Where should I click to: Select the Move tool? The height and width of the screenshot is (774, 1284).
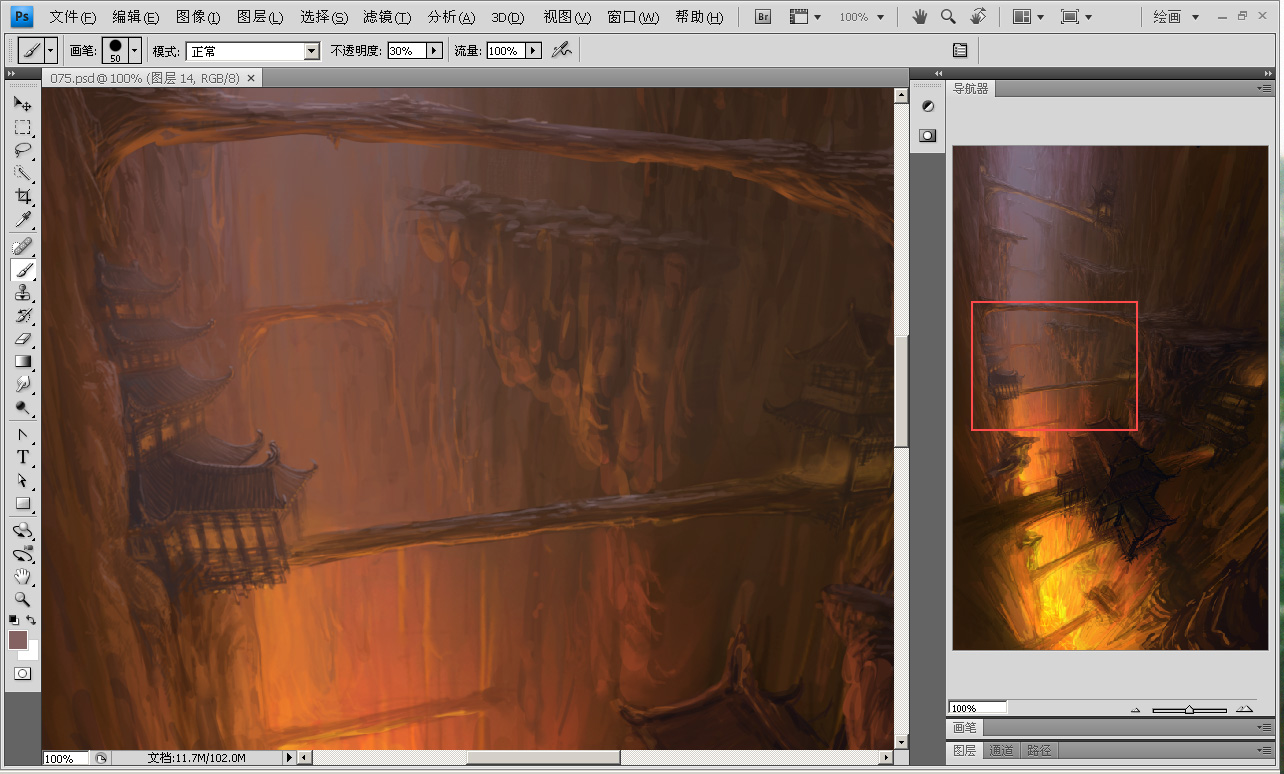pos(22,104)
